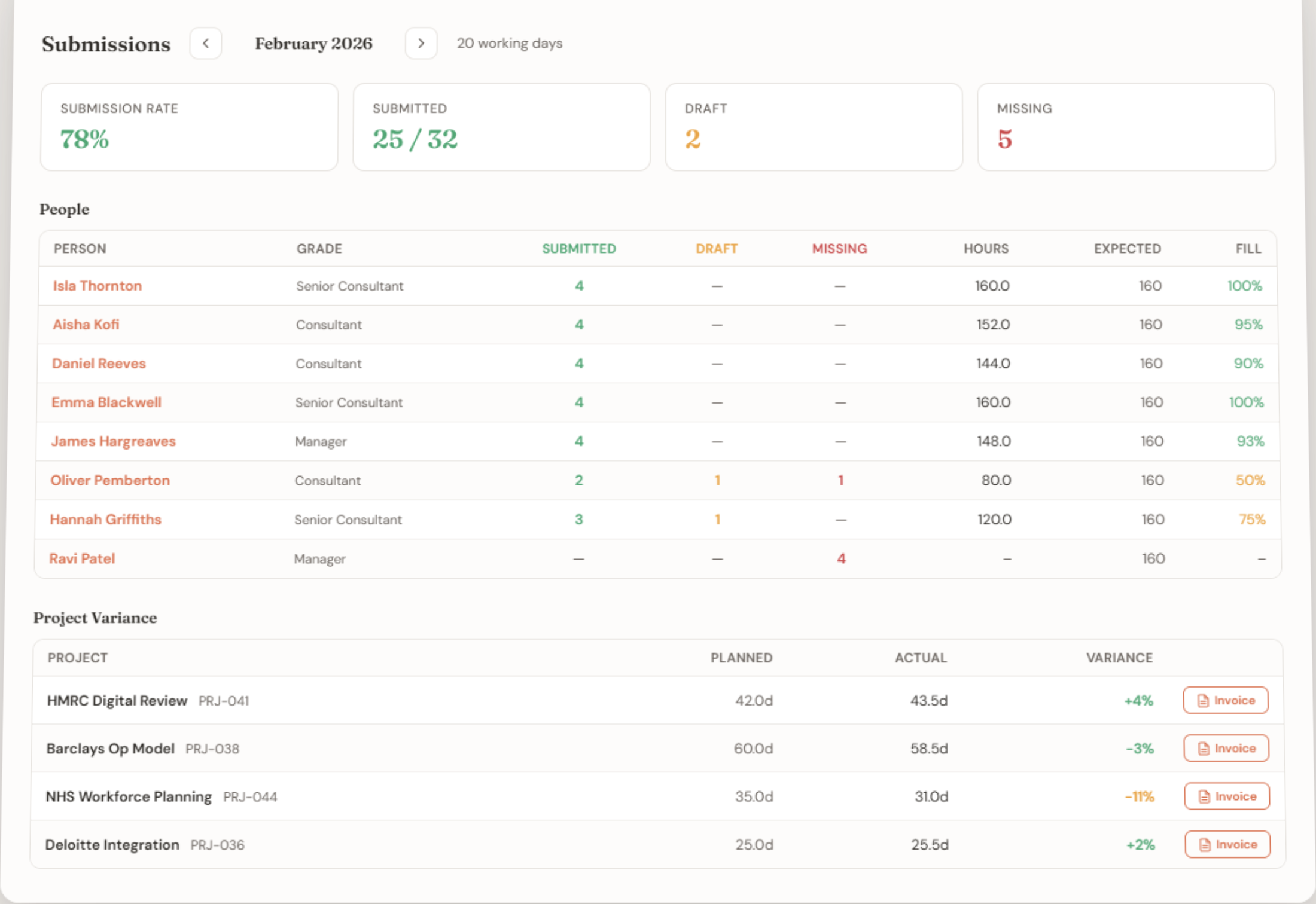Click James Hargreaves in the People table

tap(114, 441)
